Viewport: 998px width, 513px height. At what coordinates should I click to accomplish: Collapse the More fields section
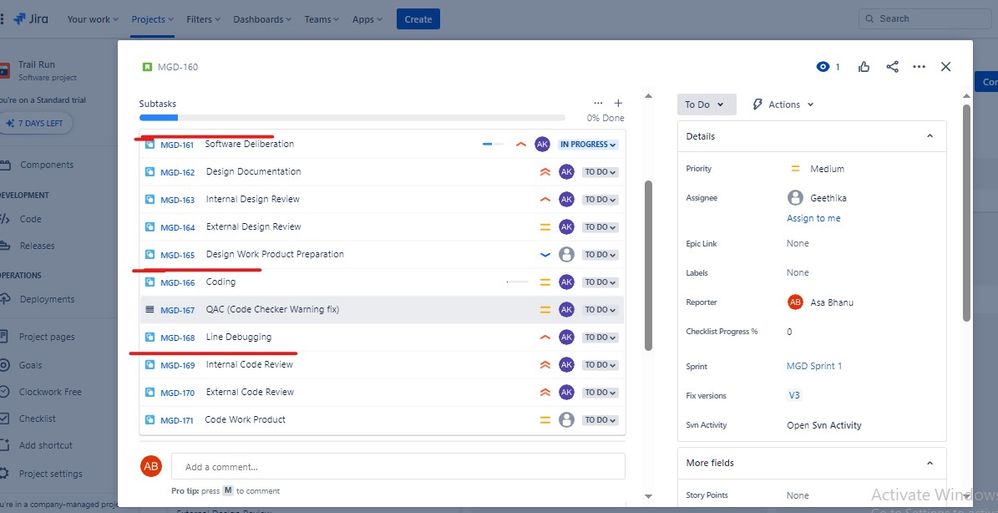pos(930,463)
